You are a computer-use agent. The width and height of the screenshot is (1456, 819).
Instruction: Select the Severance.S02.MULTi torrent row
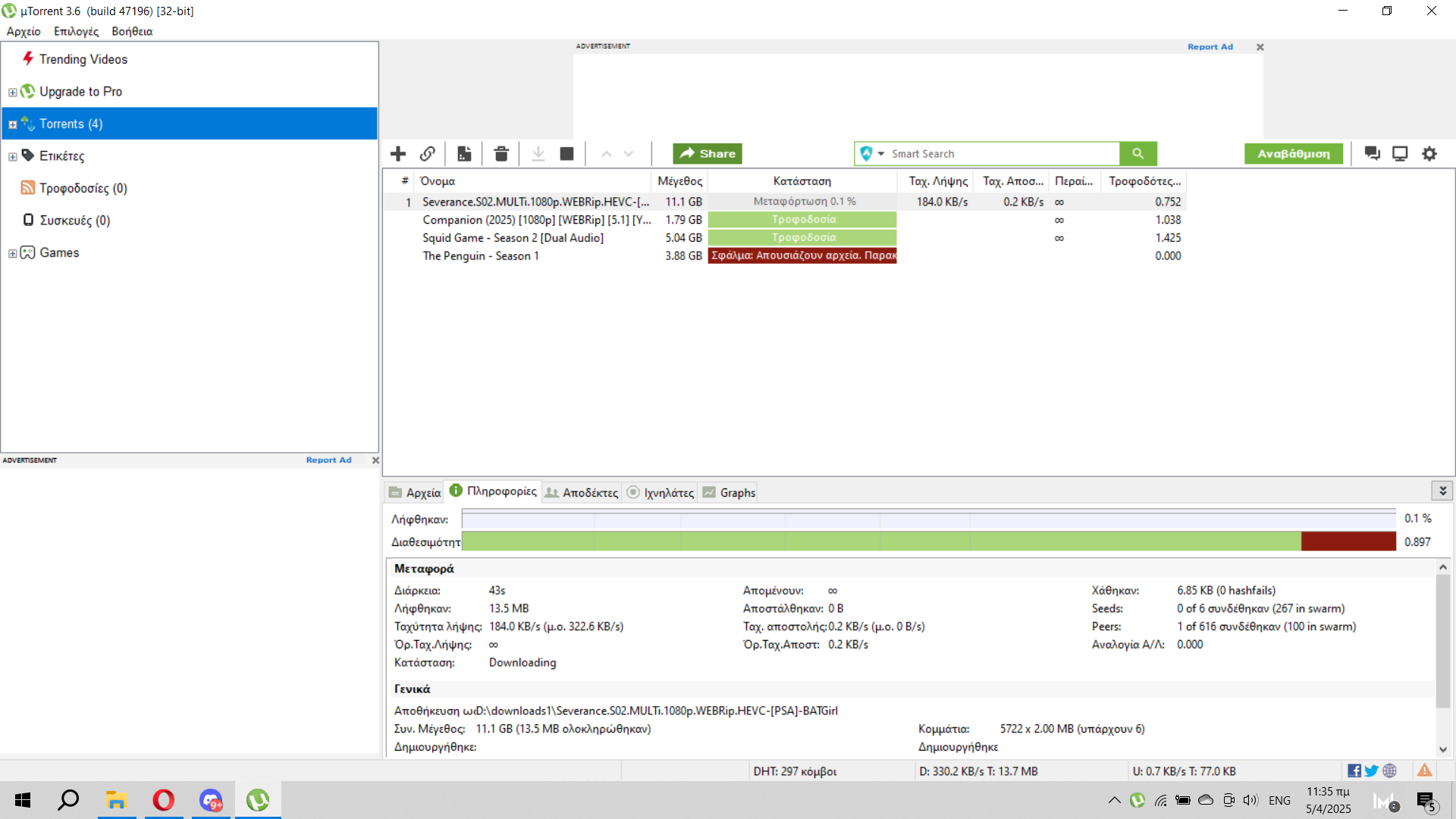click(x=784, y=202)
